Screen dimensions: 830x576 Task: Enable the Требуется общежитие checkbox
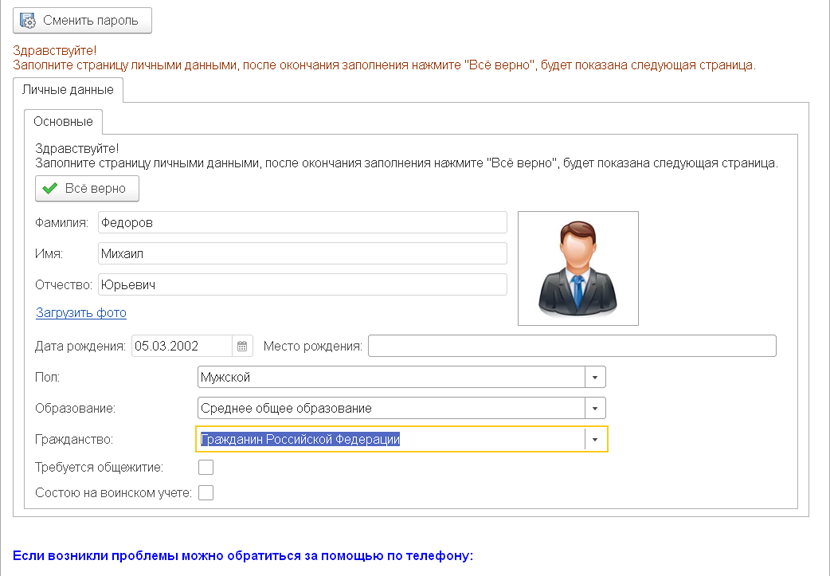[206, 467]
